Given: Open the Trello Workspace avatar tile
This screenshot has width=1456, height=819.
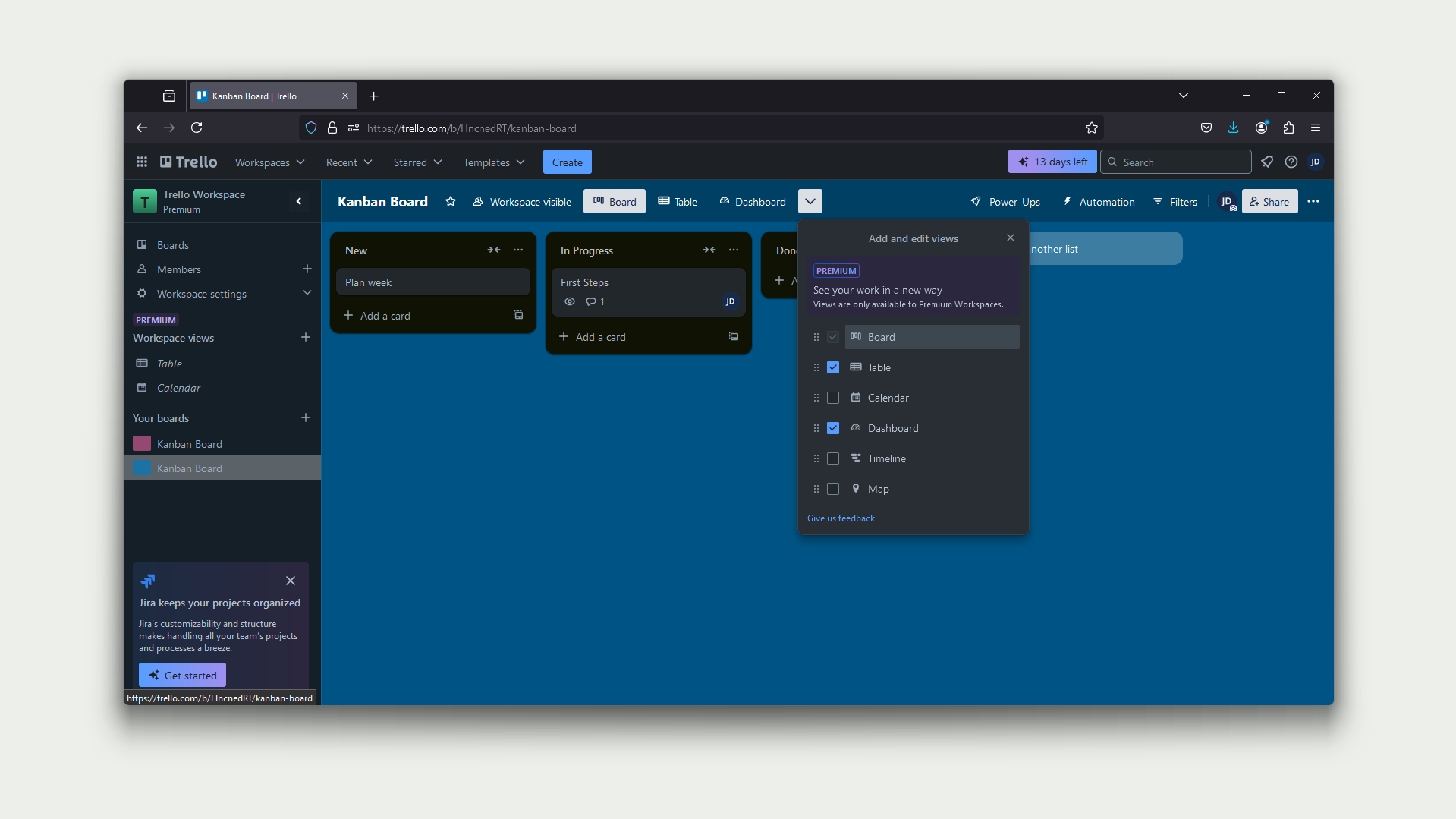Looking at the screenshot, I should [x=145, y=201].
